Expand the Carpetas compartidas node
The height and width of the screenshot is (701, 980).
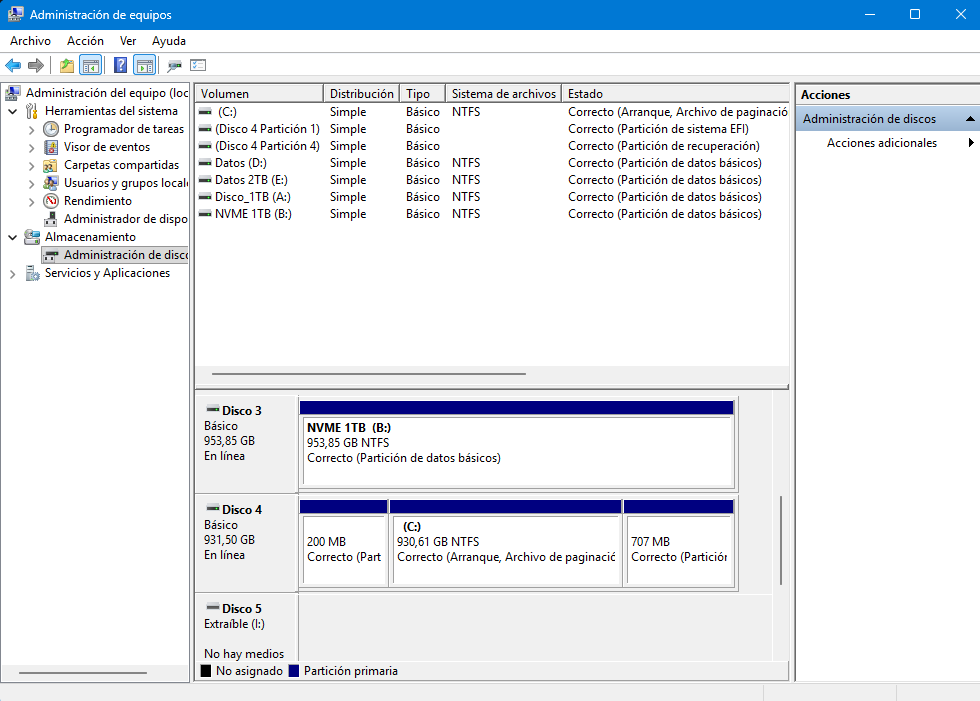click(x=31, y=166)
